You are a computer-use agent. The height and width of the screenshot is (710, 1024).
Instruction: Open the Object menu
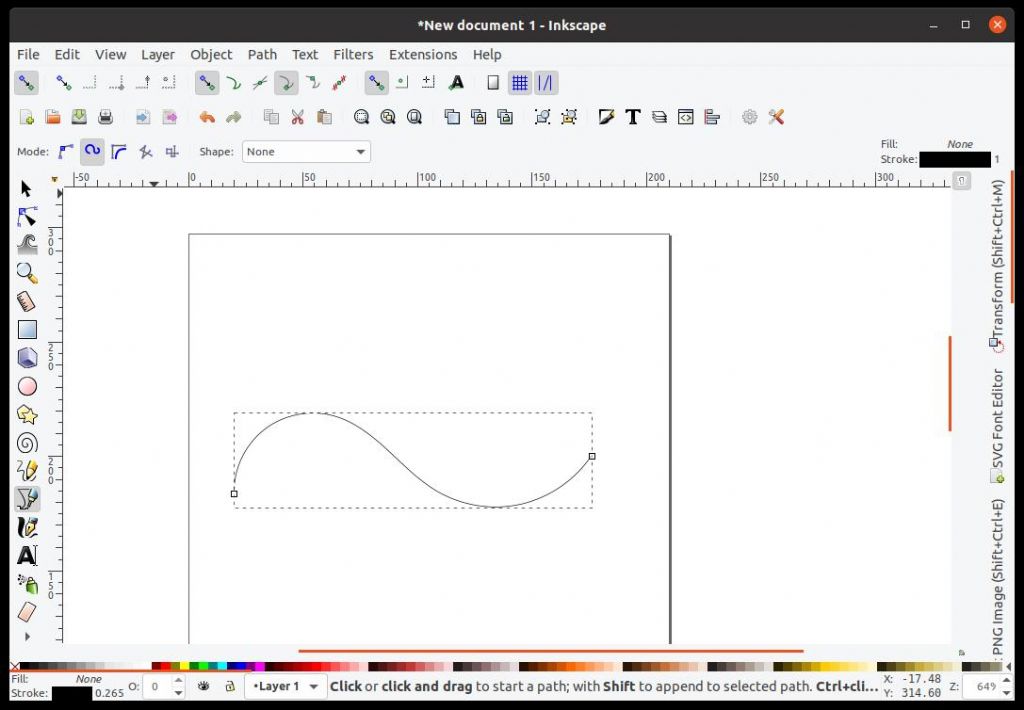click(211, 54)
